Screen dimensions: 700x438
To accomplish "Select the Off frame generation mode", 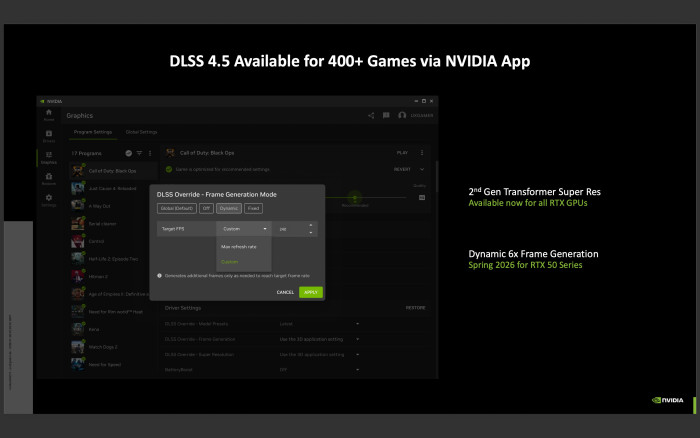I will coord(206,208).
